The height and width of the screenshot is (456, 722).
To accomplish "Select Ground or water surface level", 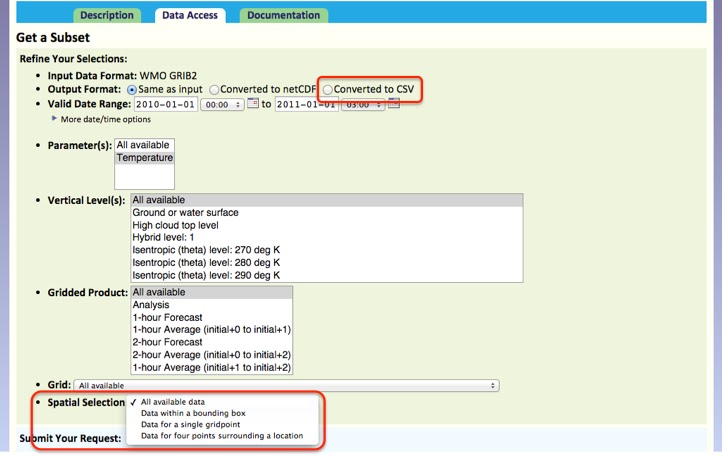I will pos(327,213).
